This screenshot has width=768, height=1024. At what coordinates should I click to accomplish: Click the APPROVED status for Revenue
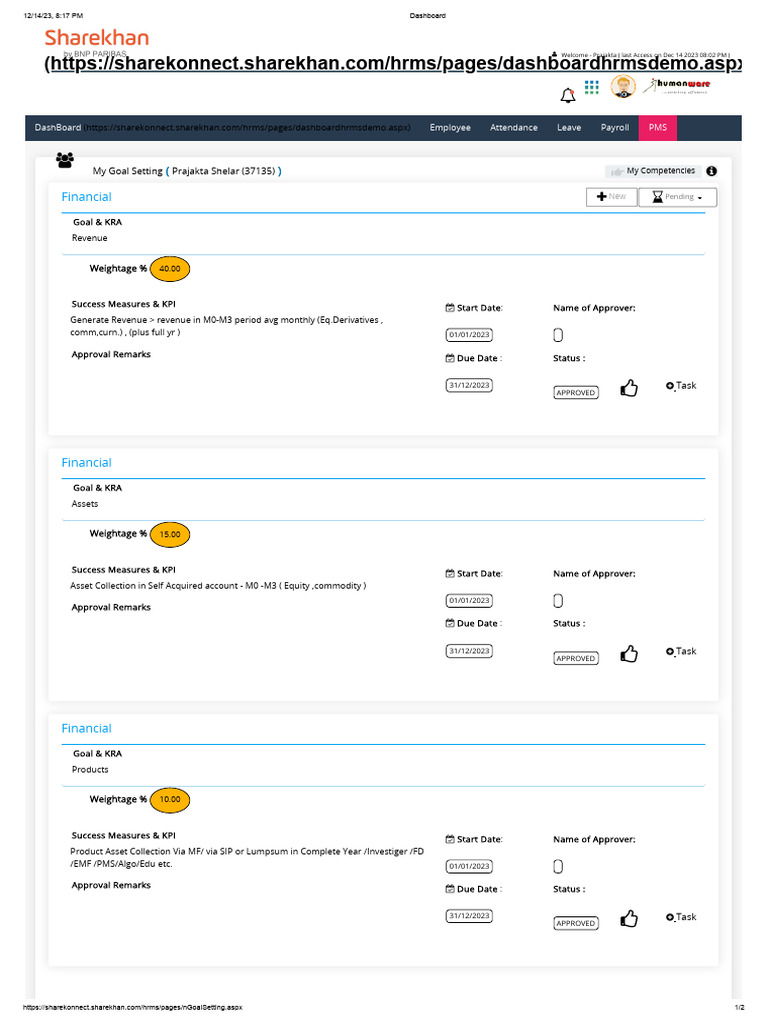point(575,392)
